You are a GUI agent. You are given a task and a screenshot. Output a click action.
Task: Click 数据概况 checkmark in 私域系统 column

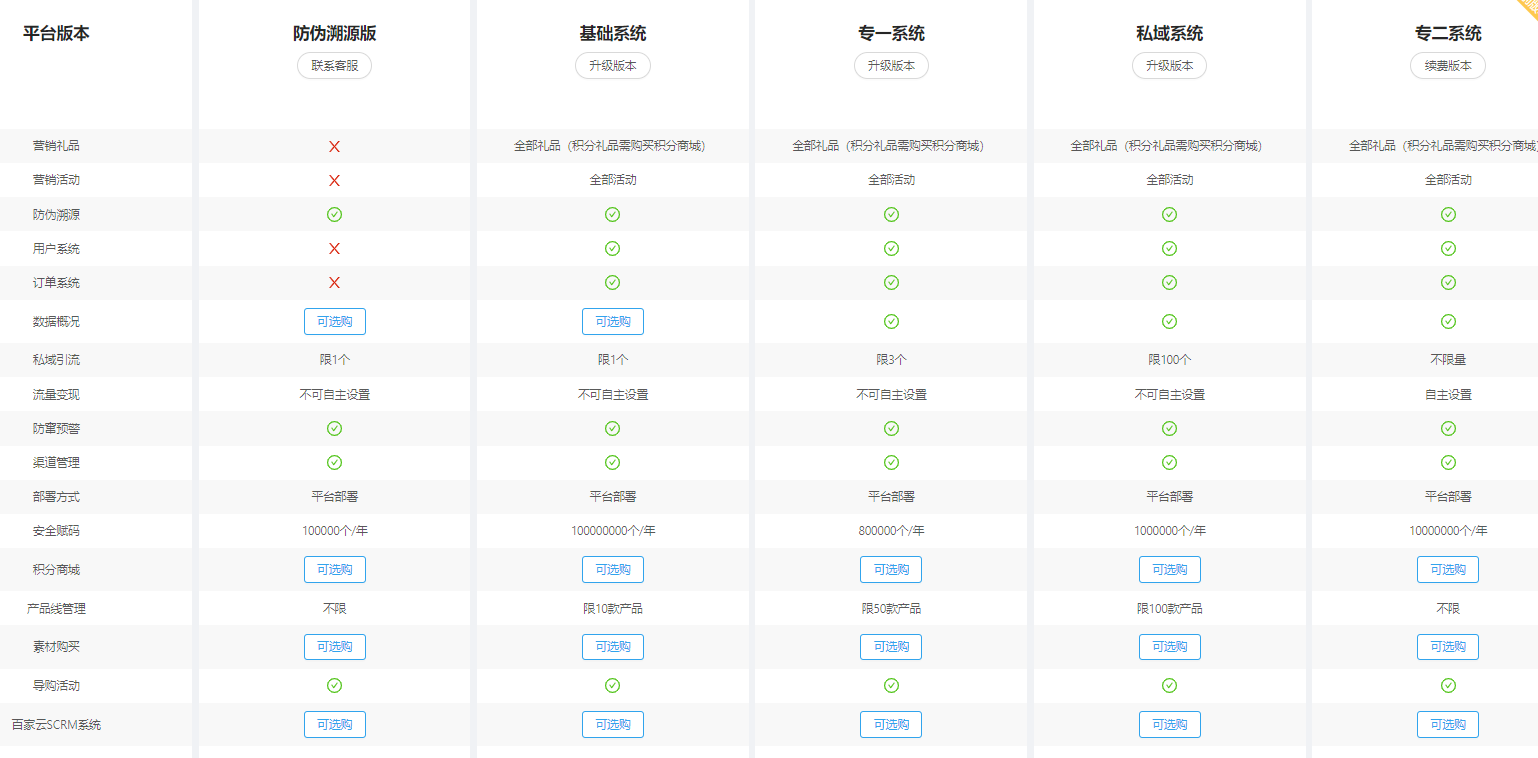point(1169,321)
